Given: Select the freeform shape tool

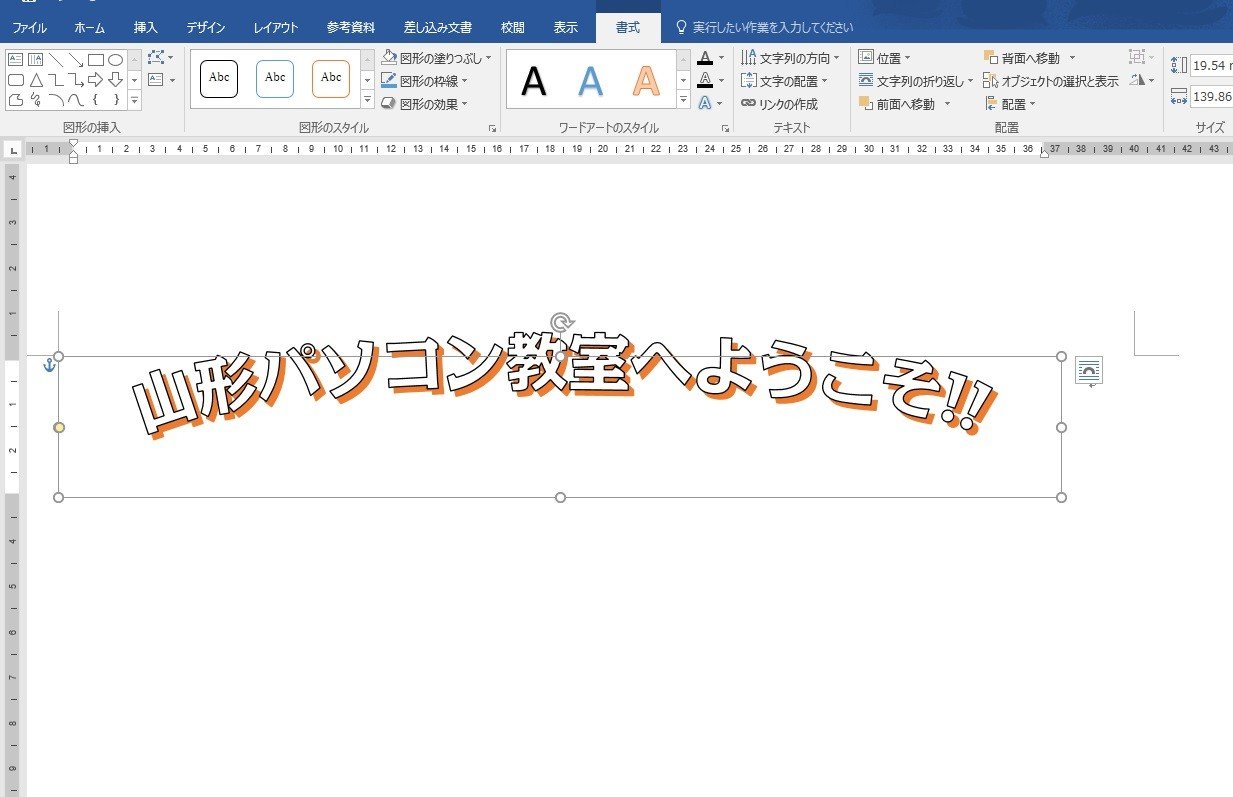Looking at the screenshot, I should [x=15, y=100].
